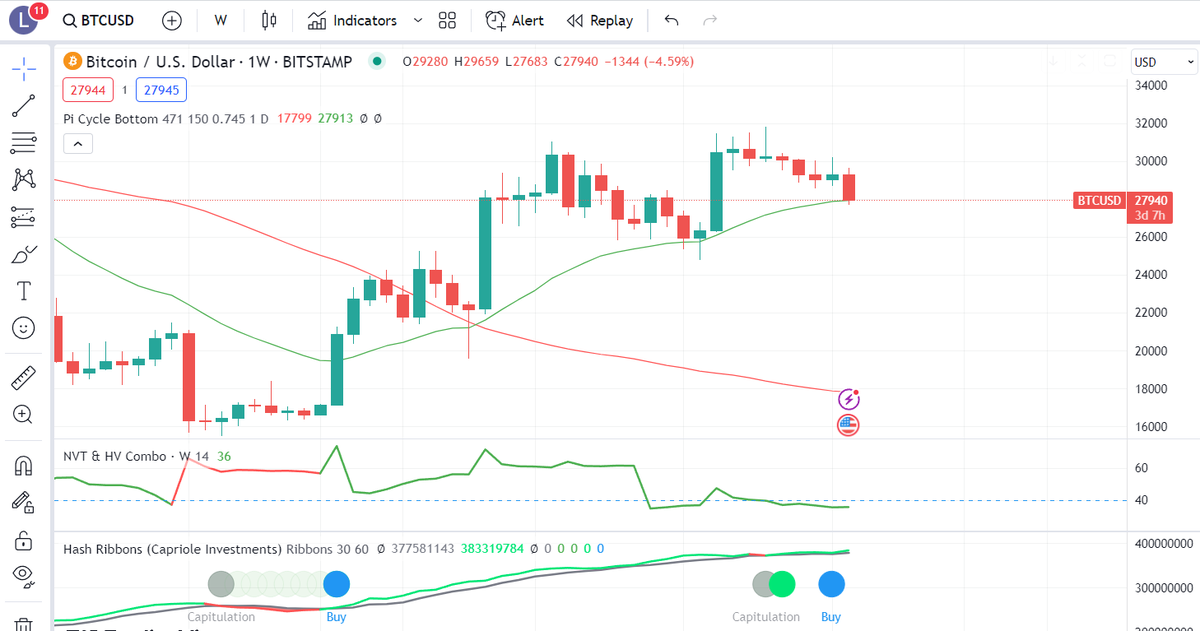Click the bright green capitulation circle
The height and width of the screenshot is (631, 1200).
pyautogui.click(x=782, y=584)
